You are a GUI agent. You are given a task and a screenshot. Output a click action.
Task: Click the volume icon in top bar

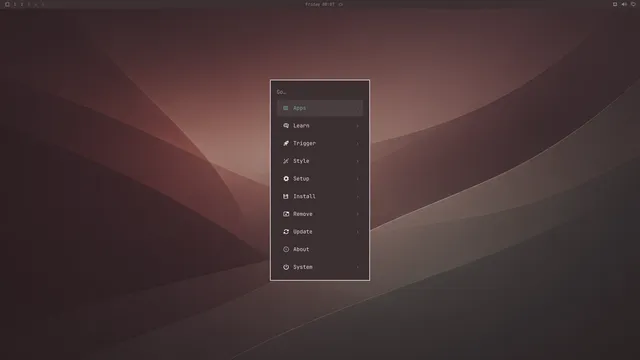coord(624,4)
